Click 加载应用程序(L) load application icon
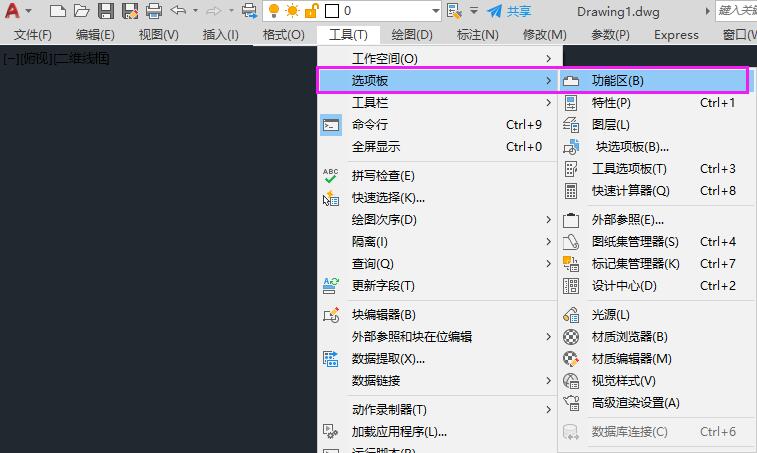757x453 pixels. click(x=331, y=431)
